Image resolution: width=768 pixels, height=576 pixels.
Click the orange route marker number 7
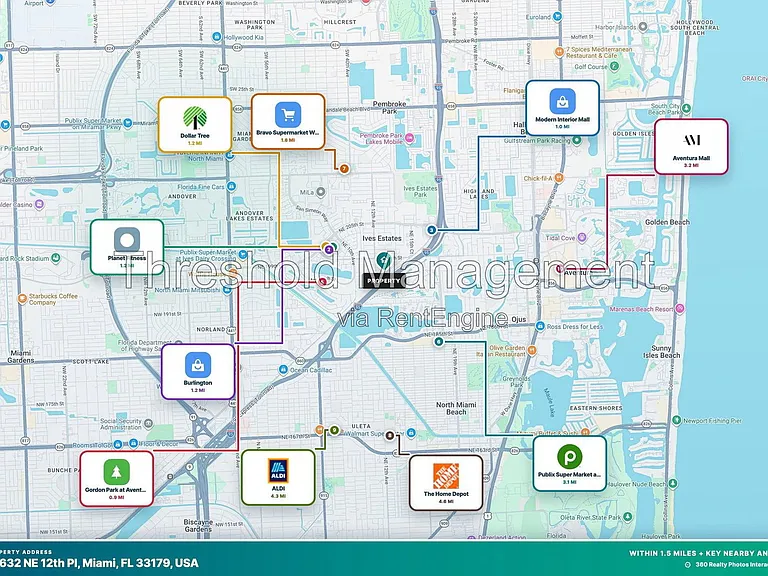coord(344,169)
